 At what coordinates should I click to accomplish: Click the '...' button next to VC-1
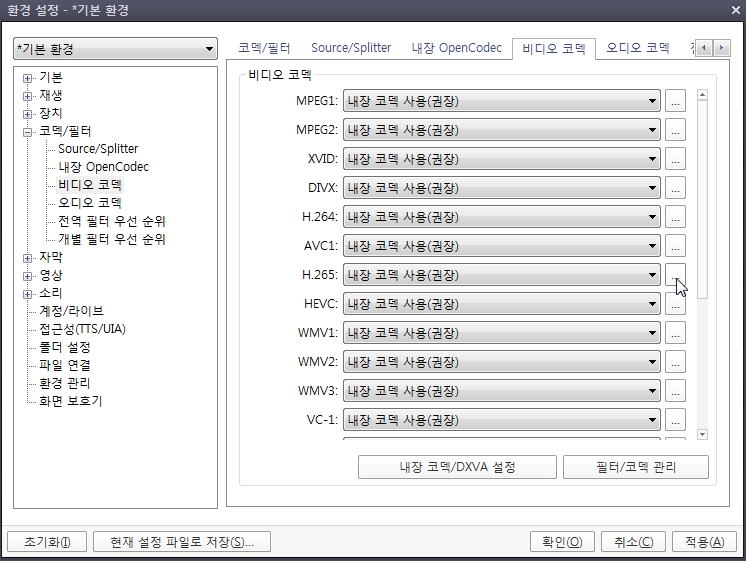[675, 420]
